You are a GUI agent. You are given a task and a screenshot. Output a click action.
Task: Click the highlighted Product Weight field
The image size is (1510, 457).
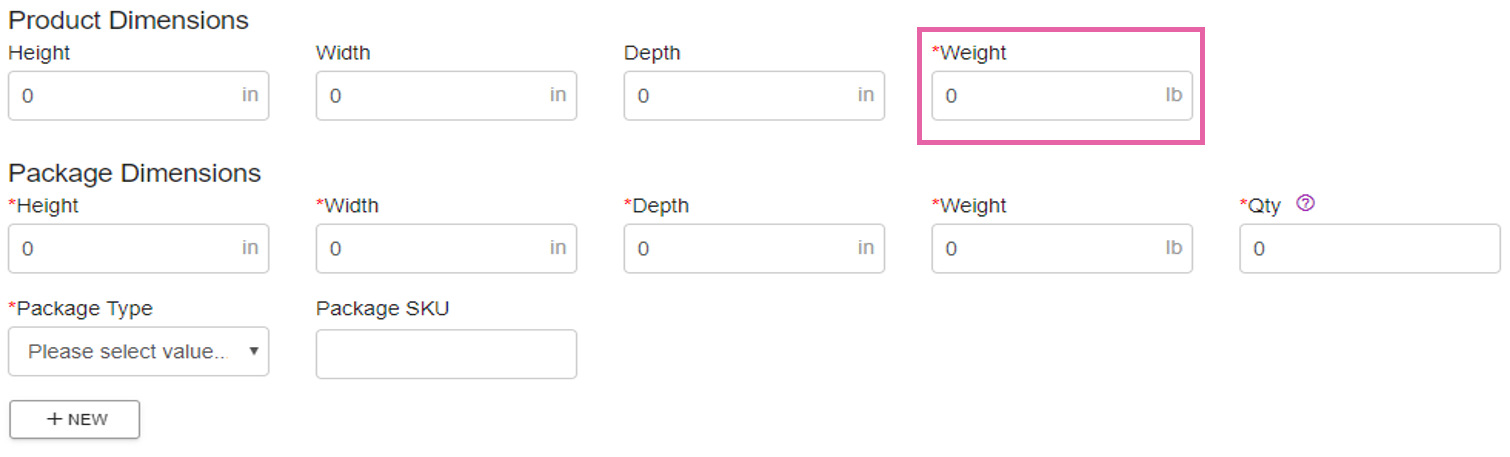click(x=1062, y=96)
